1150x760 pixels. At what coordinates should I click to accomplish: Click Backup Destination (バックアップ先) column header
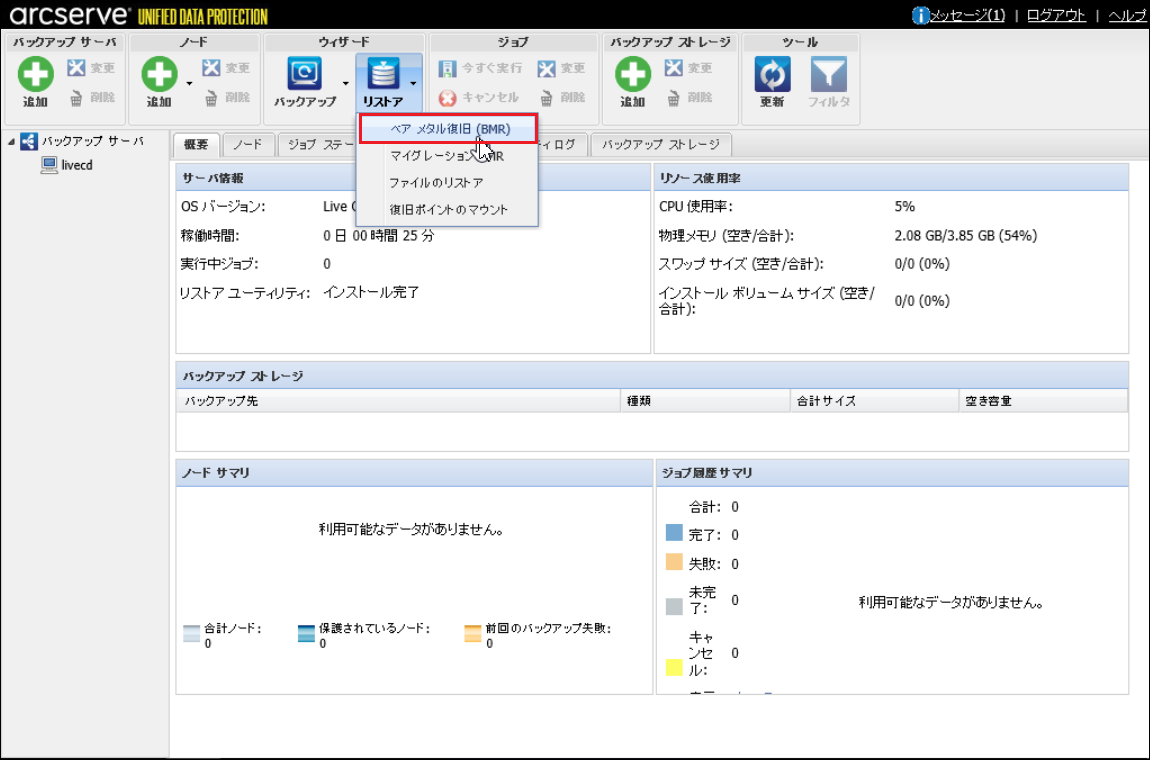pos(398,401)
